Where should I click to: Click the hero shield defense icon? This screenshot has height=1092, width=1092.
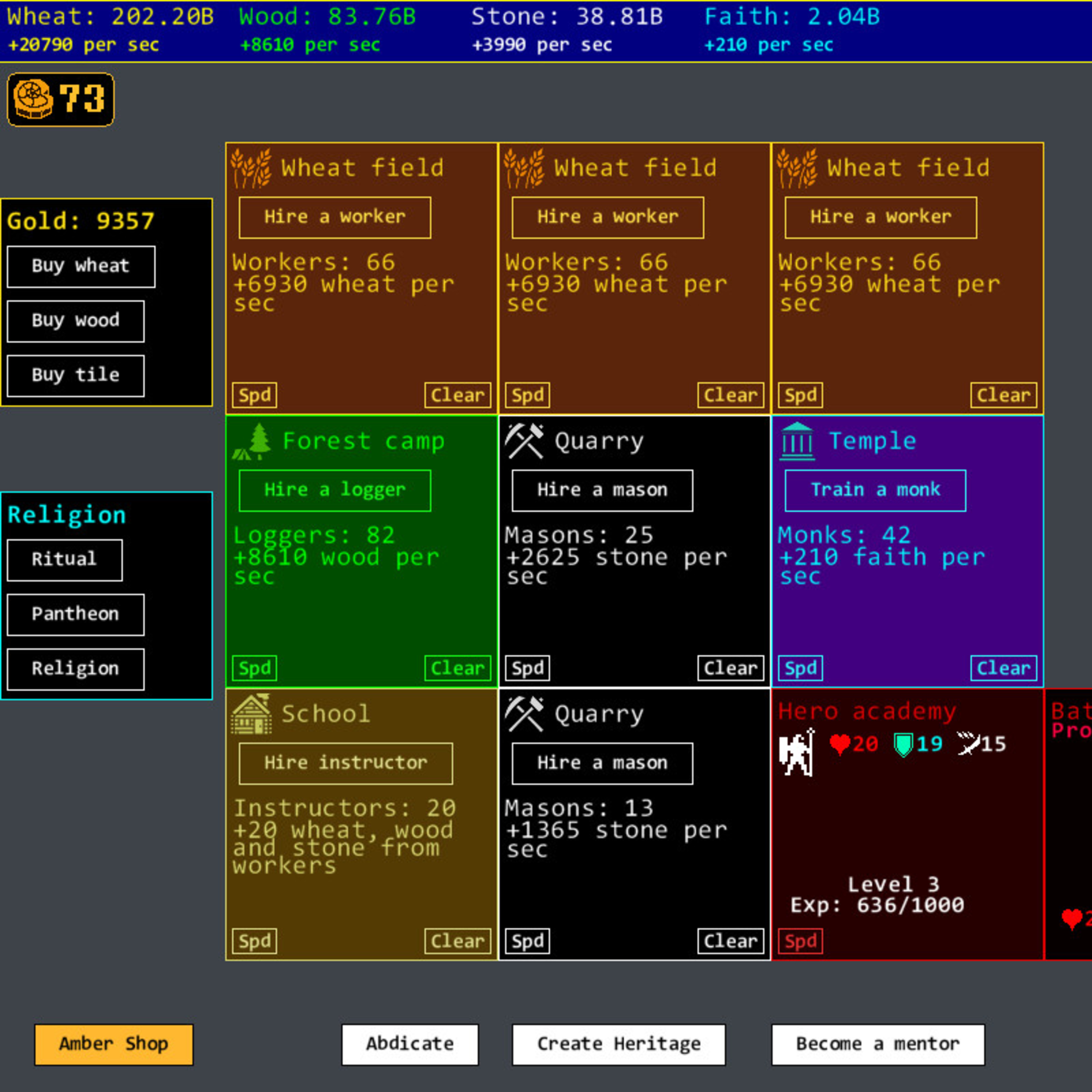point(903,744)
